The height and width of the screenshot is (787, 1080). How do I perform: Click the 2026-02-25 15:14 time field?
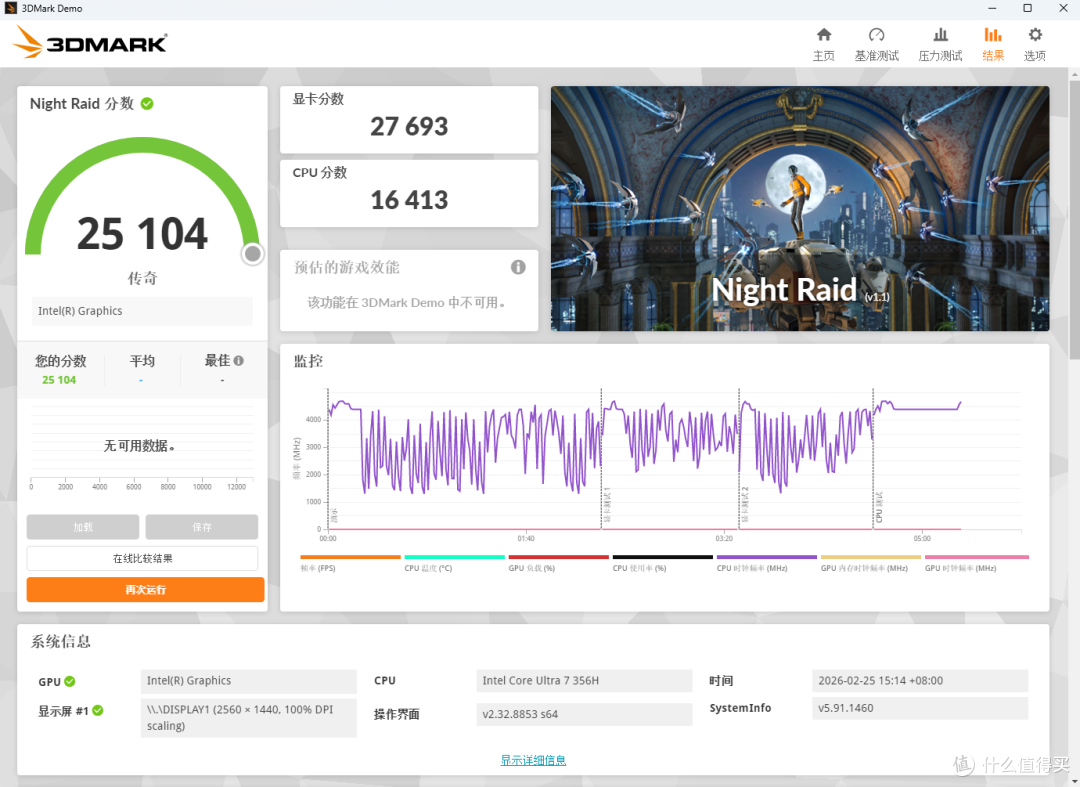coord(920,681)
